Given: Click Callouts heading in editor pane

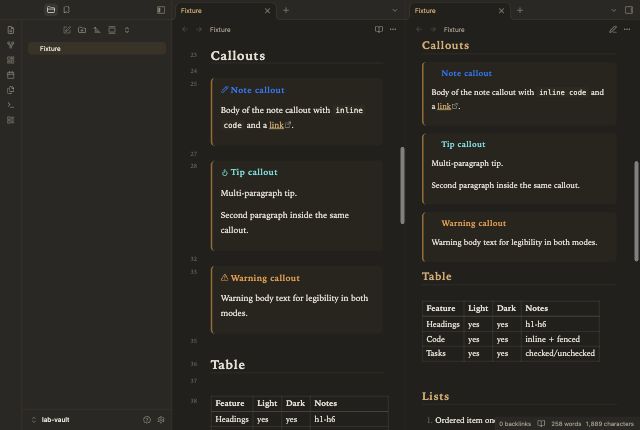Looking at the screenshot, I should 238,56.
